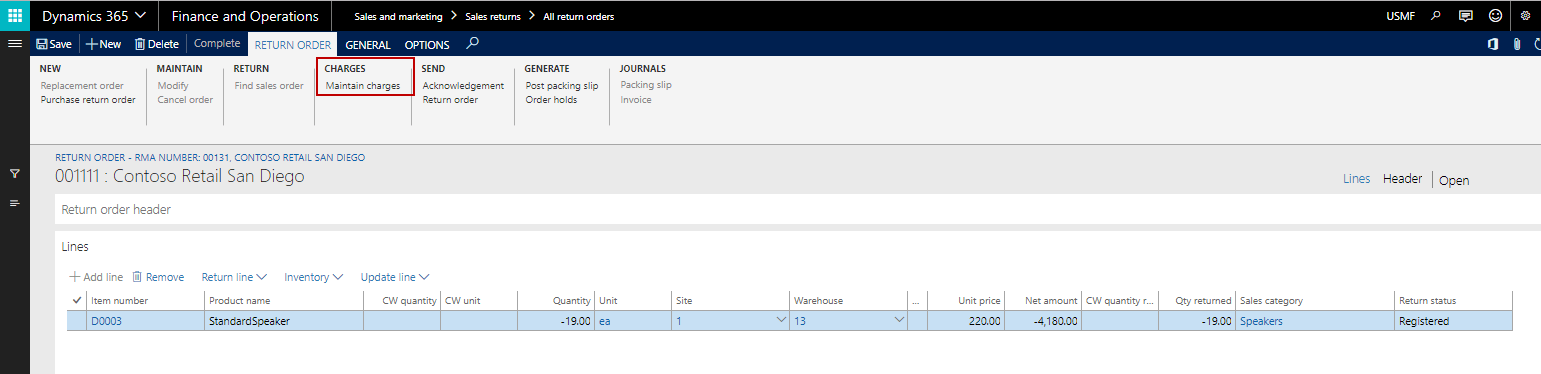Click Packing slip under JOURNALS

[x=646, y=85]
